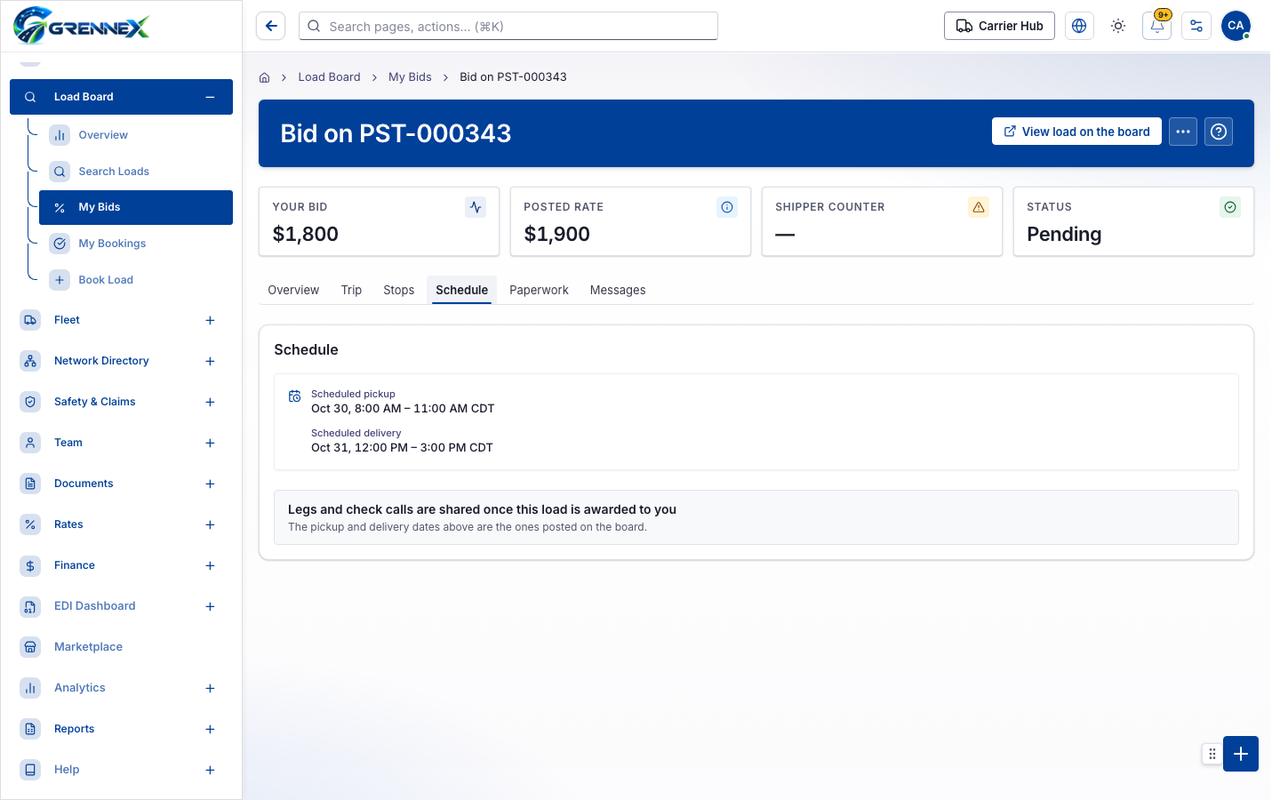Switch to the Overview tab

[293, 290]
